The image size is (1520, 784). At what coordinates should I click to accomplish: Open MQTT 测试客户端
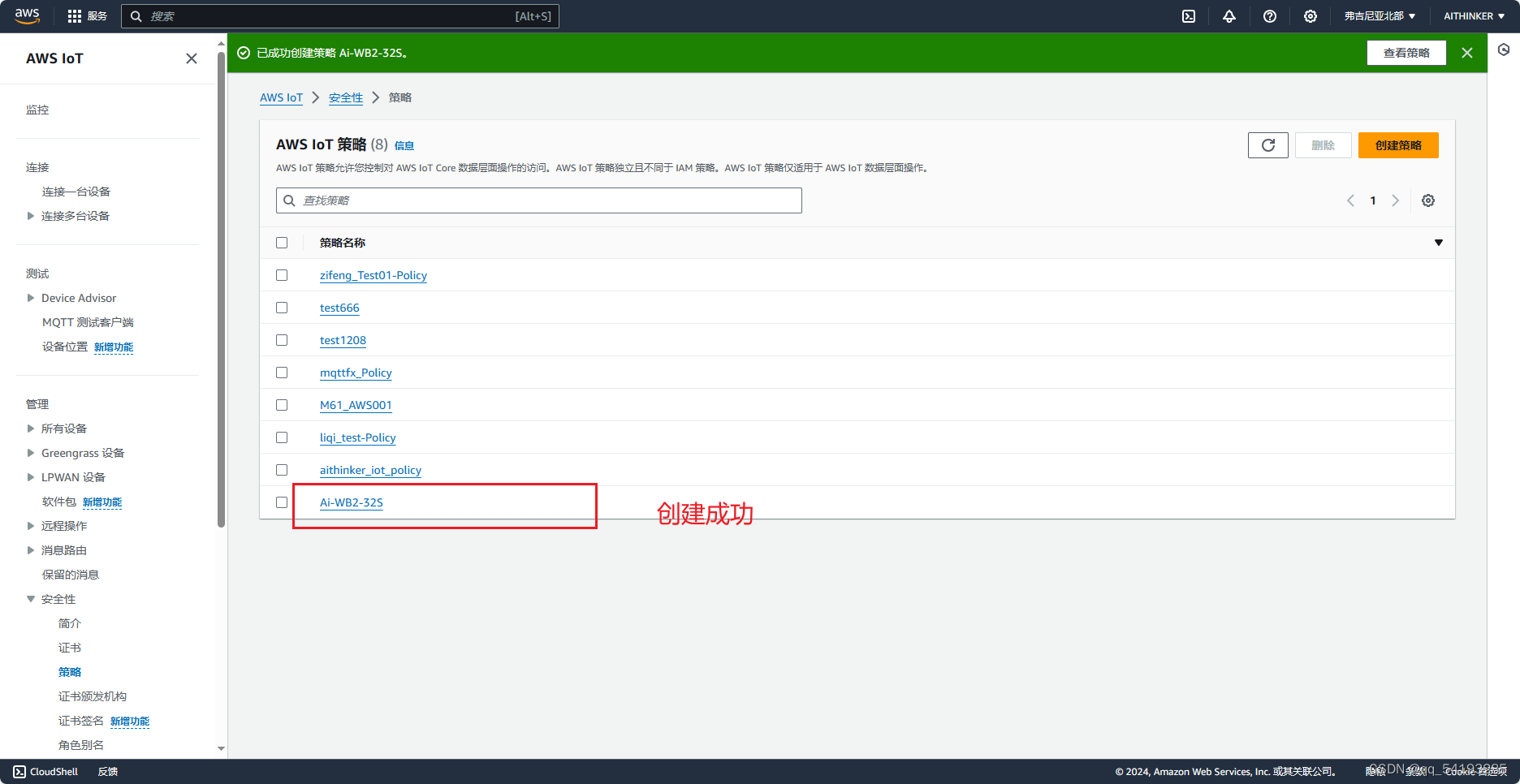(88, 322)
